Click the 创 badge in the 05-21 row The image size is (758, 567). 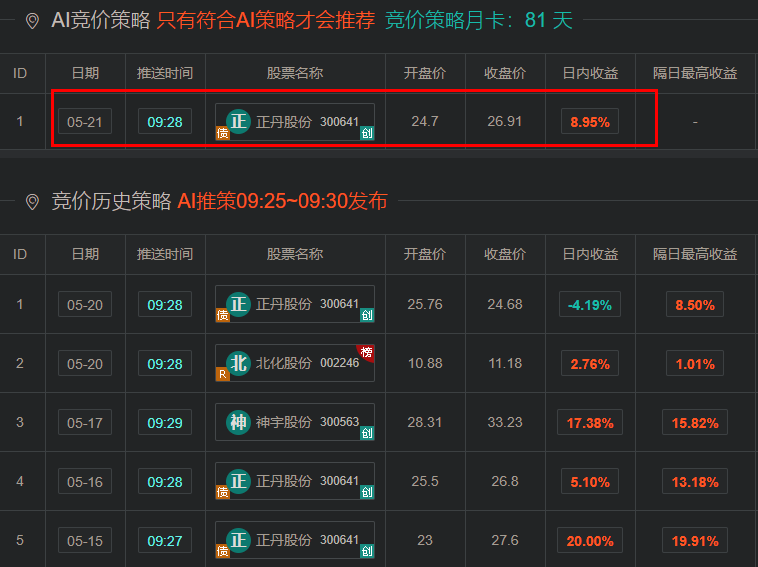click(x=367, y=133)
